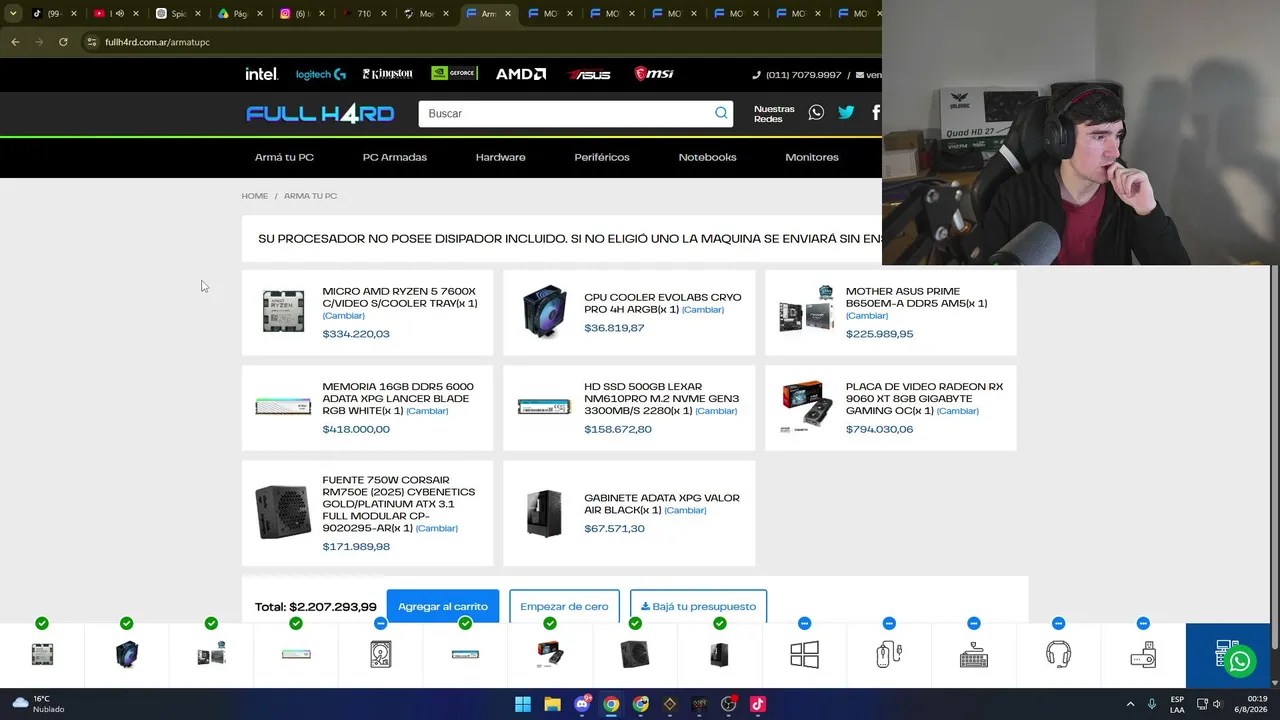Open the Hardware menu item
The width and height of the screenshot is (1280, 720).
click(500, 157)
